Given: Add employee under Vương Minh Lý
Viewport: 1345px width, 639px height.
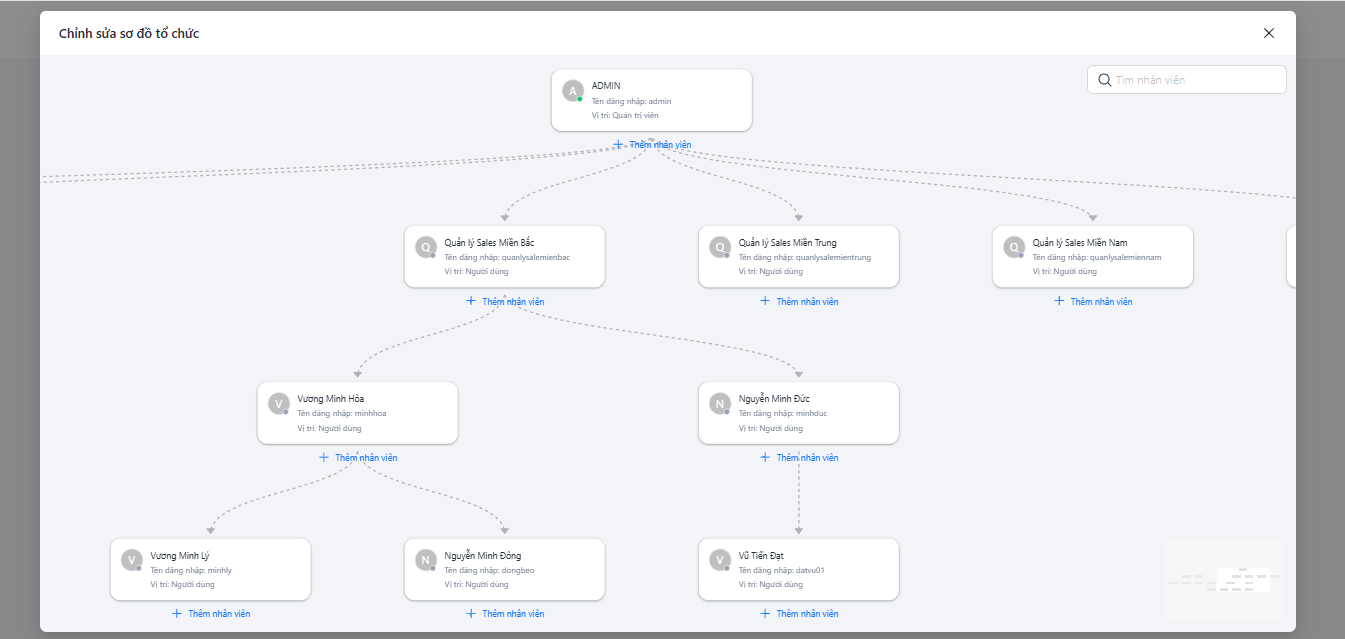Looking at the screenshot, I should pyautogui.click(x=211, y=614).
